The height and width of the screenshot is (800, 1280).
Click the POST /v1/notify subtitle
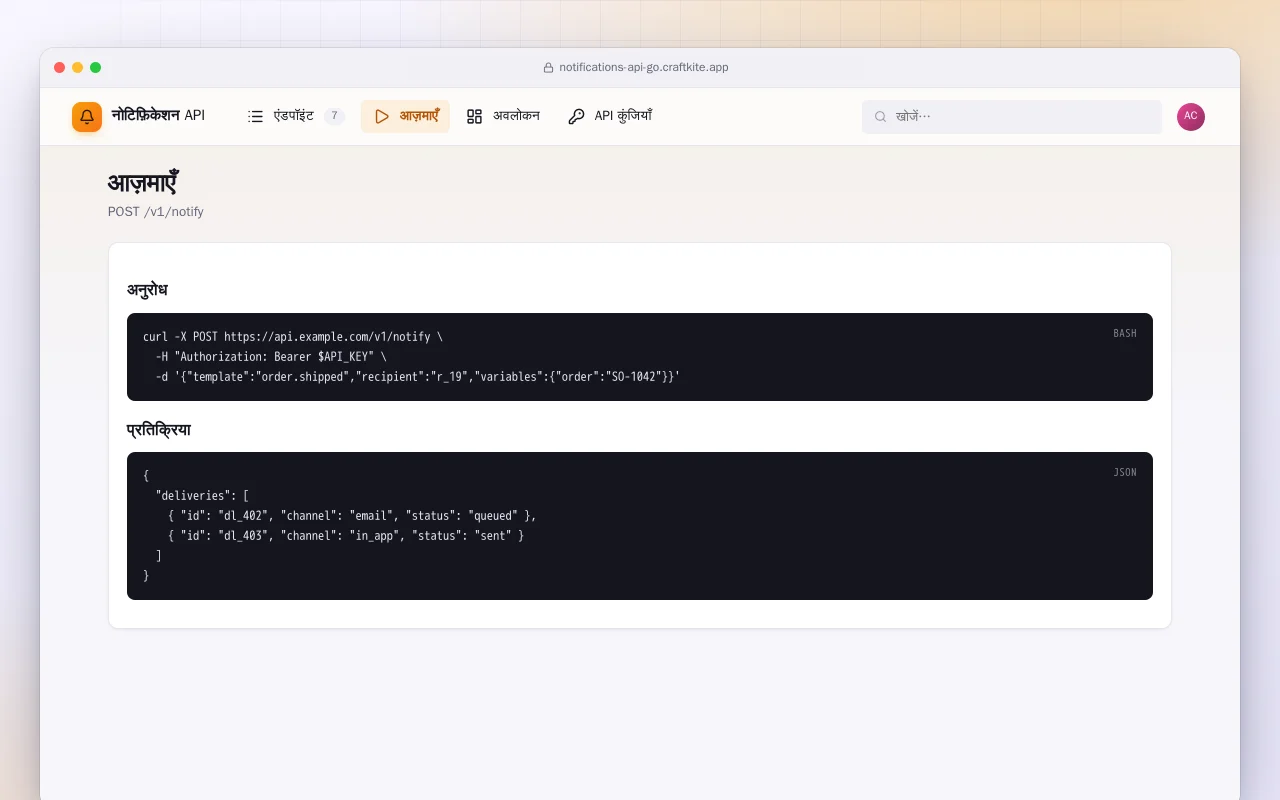click(x=156, y=212)
